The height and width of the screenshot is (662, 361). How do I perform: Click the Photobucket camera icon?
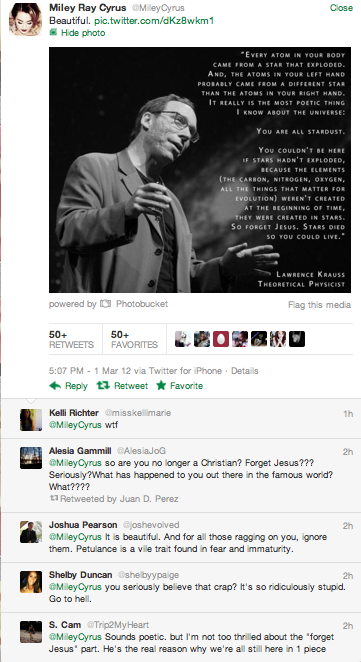(x=105, y=304)
